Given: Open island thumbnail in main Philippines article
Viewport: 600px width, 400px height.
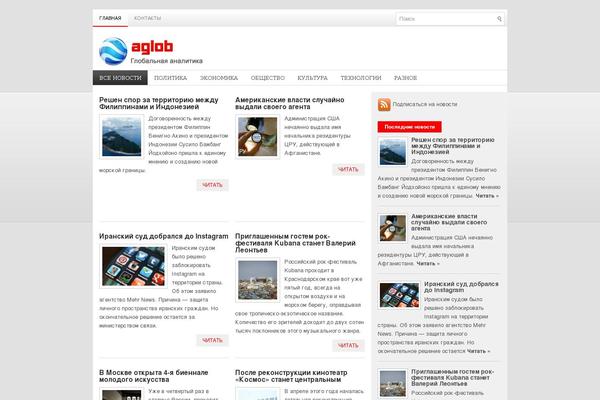Looking at the screenshot, I should [x=122, y=137].
